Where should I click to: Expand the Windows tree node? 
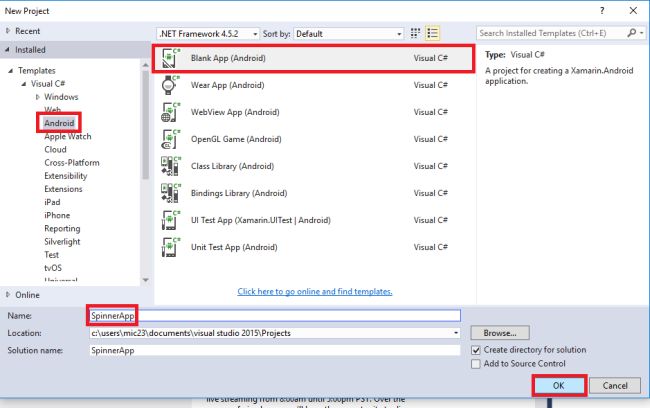pyautogui.click(x=37, y=97)
